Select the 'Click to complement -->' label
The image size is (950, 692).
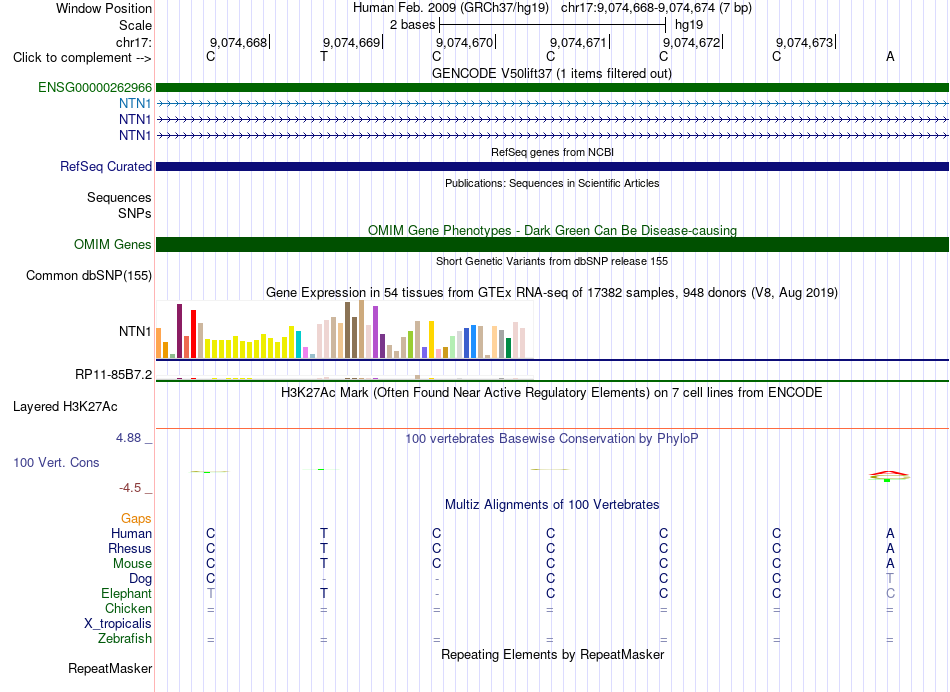pos(82,58)
